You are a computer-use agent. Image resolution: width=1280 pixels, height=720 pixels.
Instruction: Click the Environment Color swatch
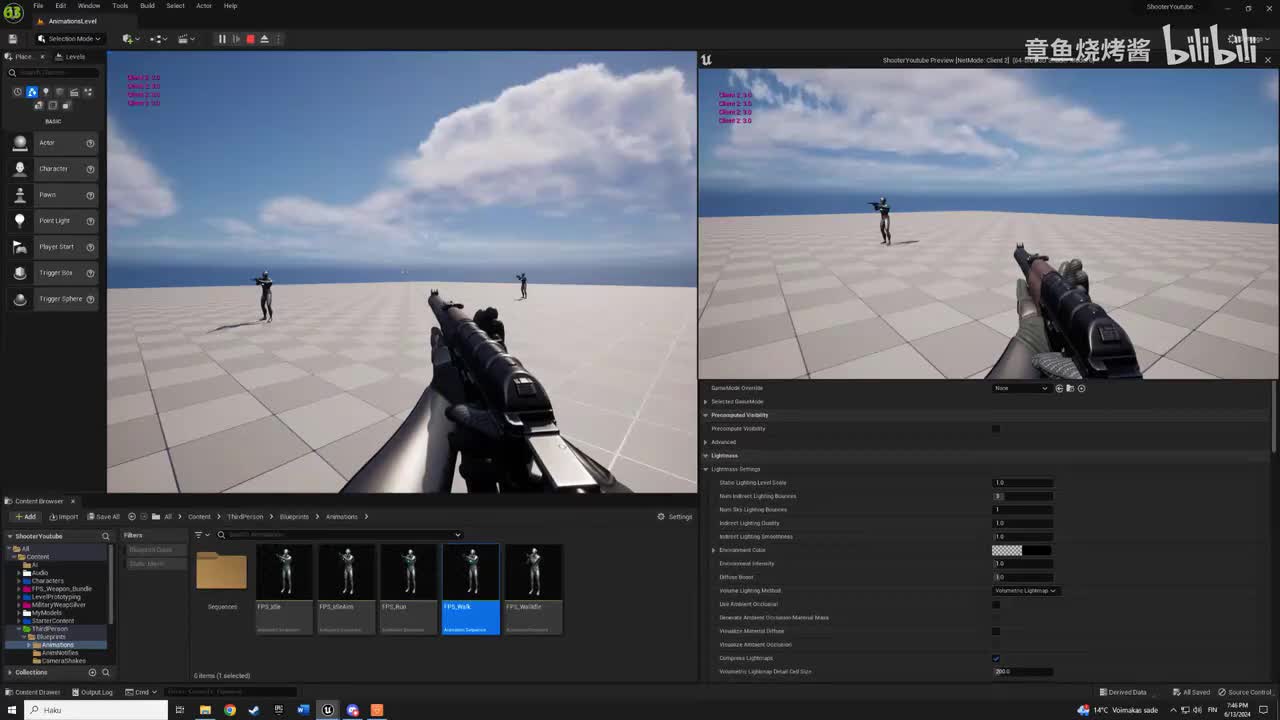point(1021,550)
